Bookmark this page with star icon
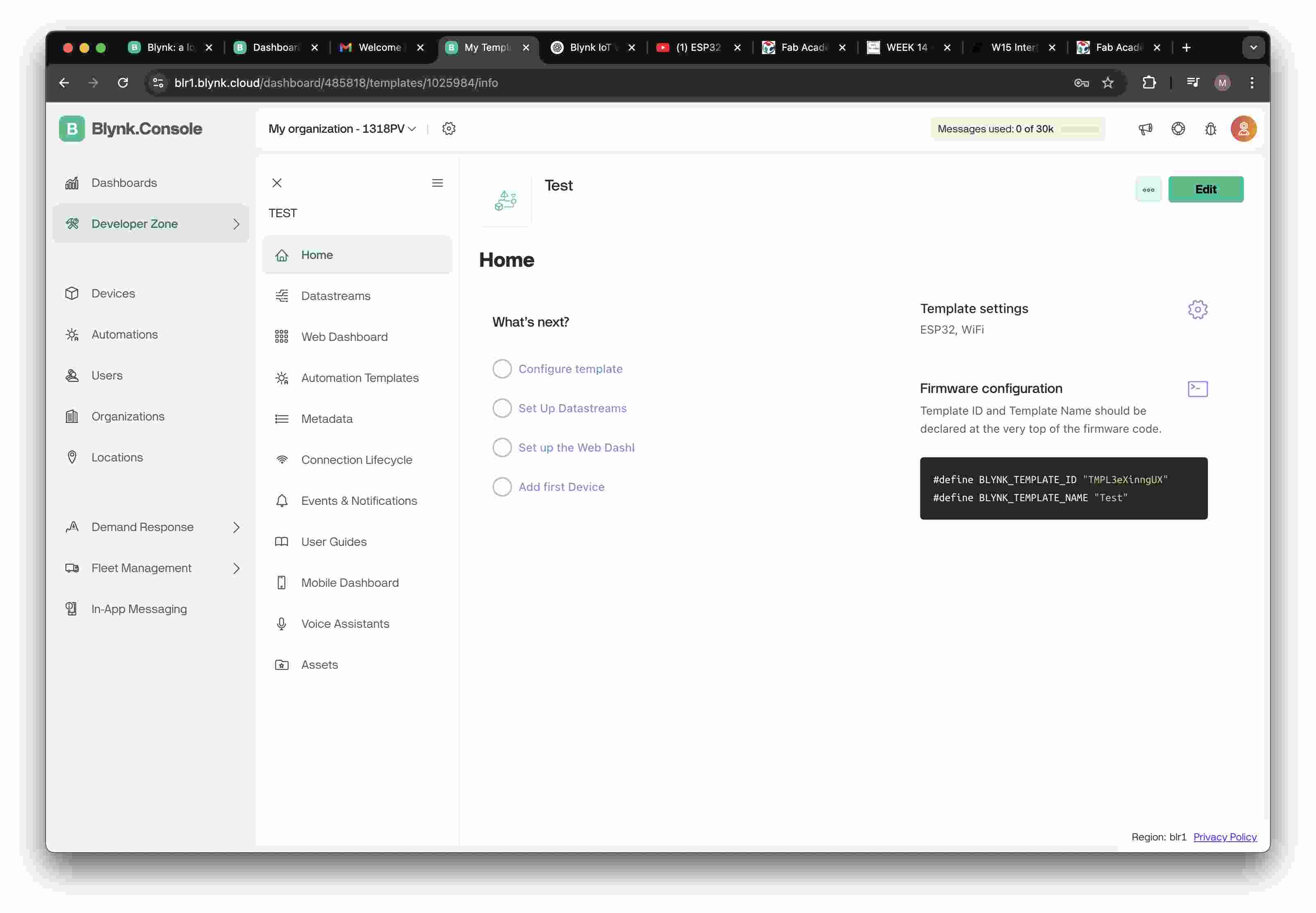This screenshot has height=913, width=1316. pyautogui.click(x=1108, y=83)
